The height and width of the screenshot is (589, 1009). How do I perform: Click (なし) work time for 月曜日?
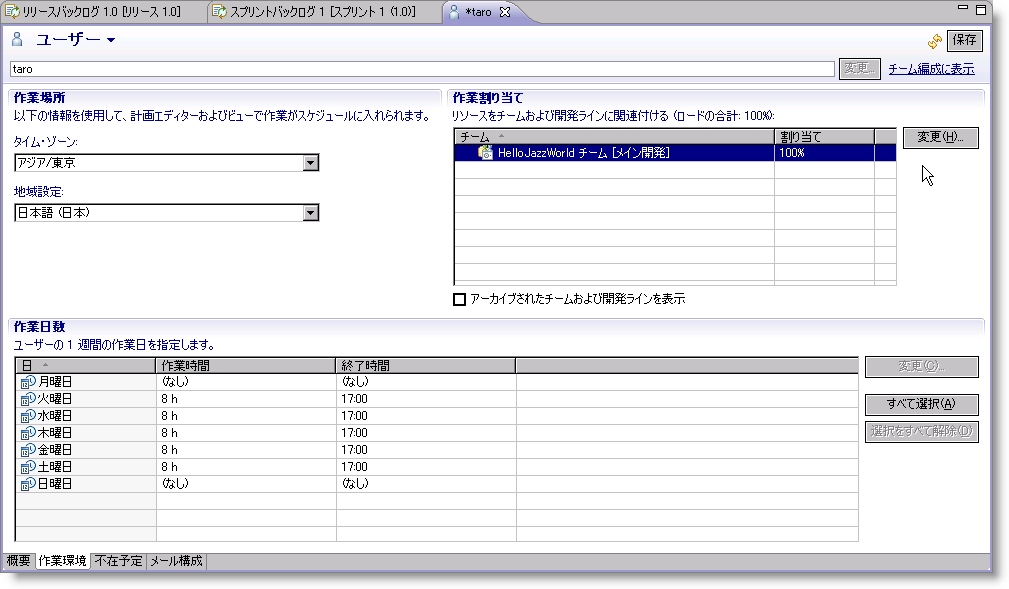pos(246,382)
